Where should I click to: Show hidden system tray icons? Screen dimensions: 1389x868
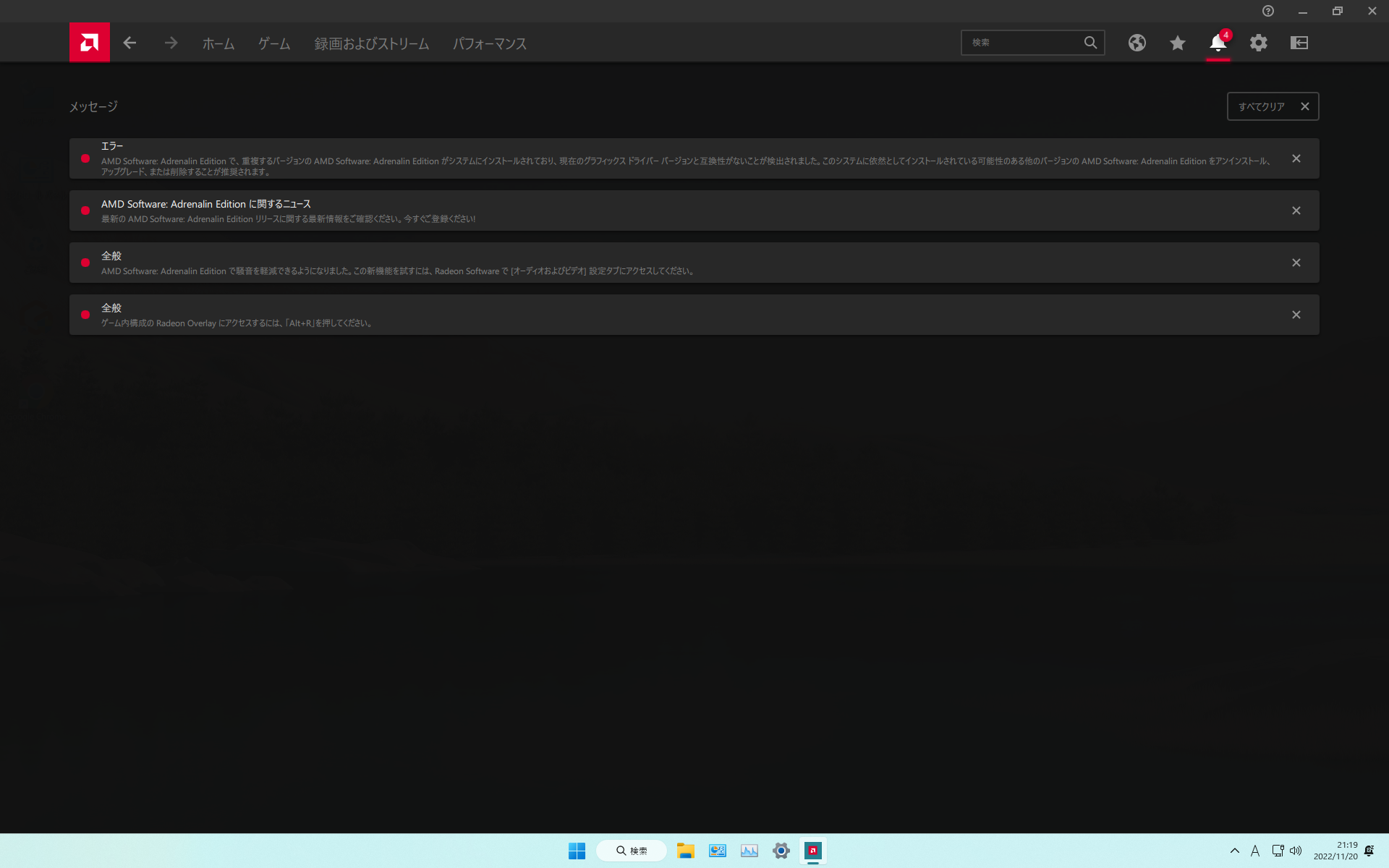click(x=1235, y=851)
